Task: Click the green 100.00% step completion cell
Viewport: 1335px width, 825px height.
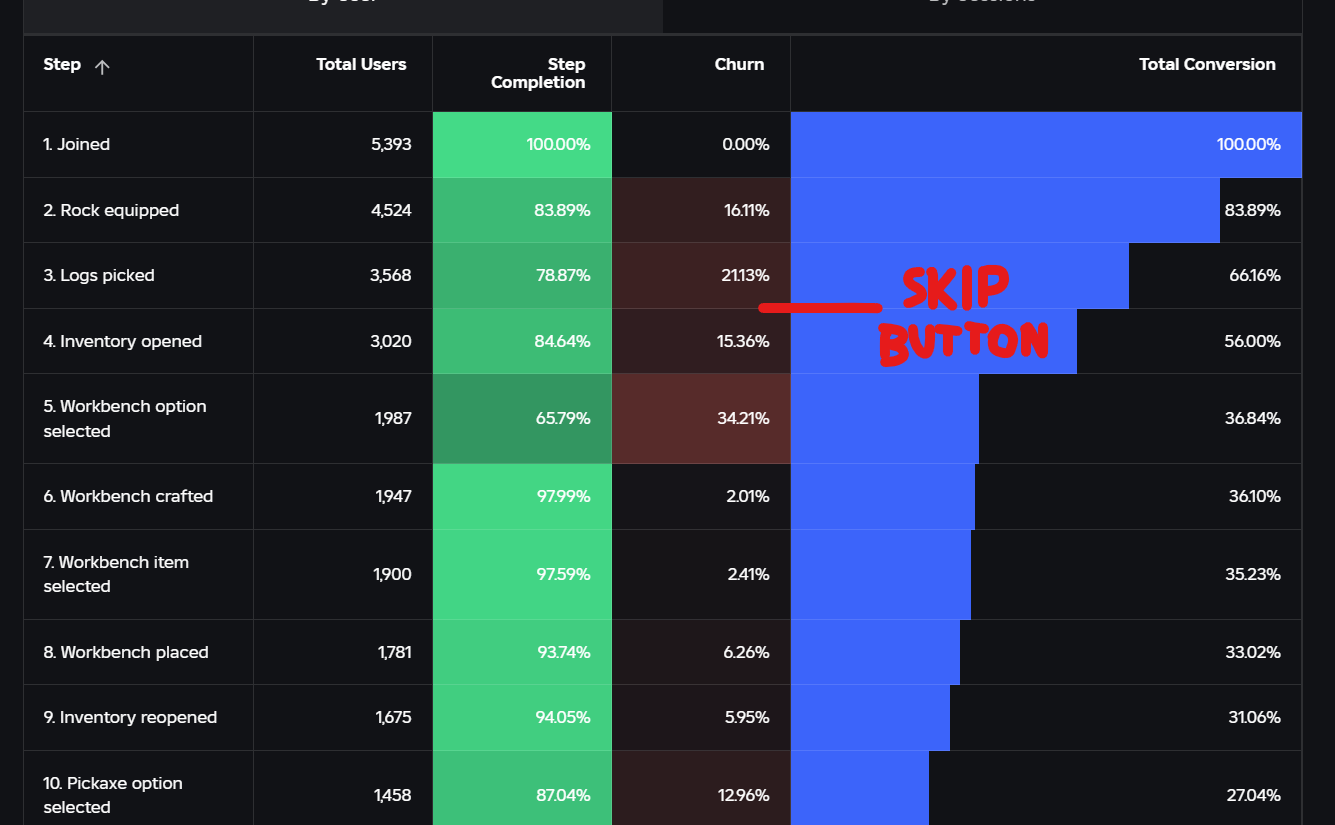Action: pos(522,144)
